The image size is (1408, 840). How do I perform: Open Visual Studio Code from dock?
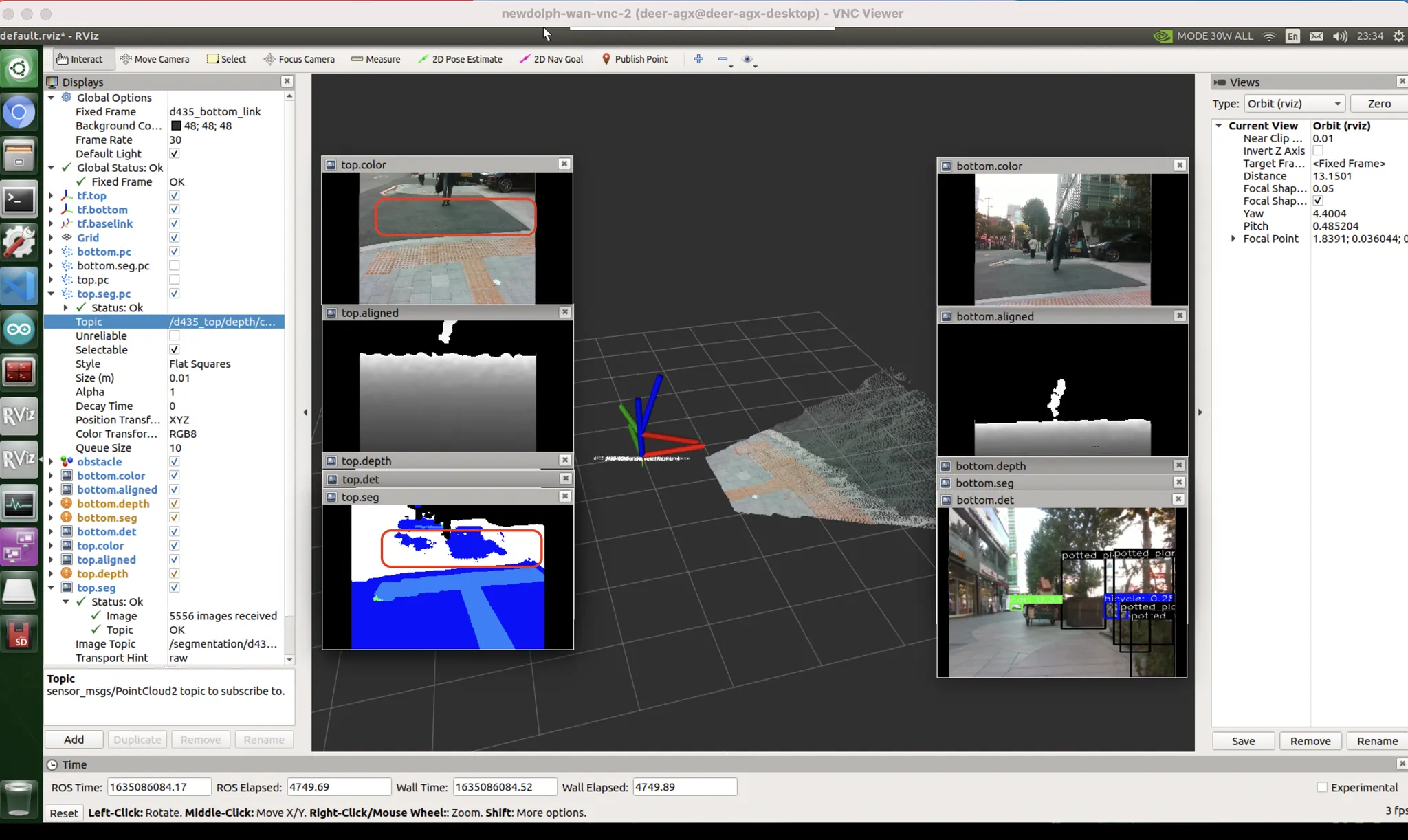pyautogui.click(x=19, y=285)
